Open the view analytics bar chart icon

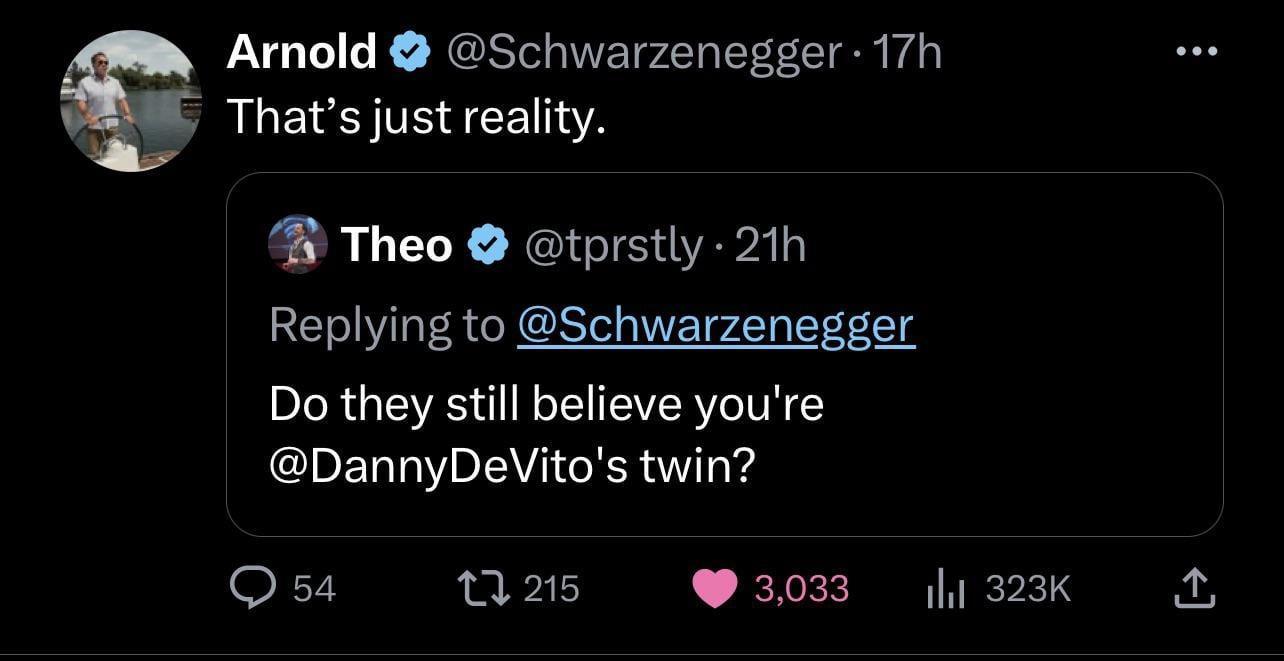944,588
